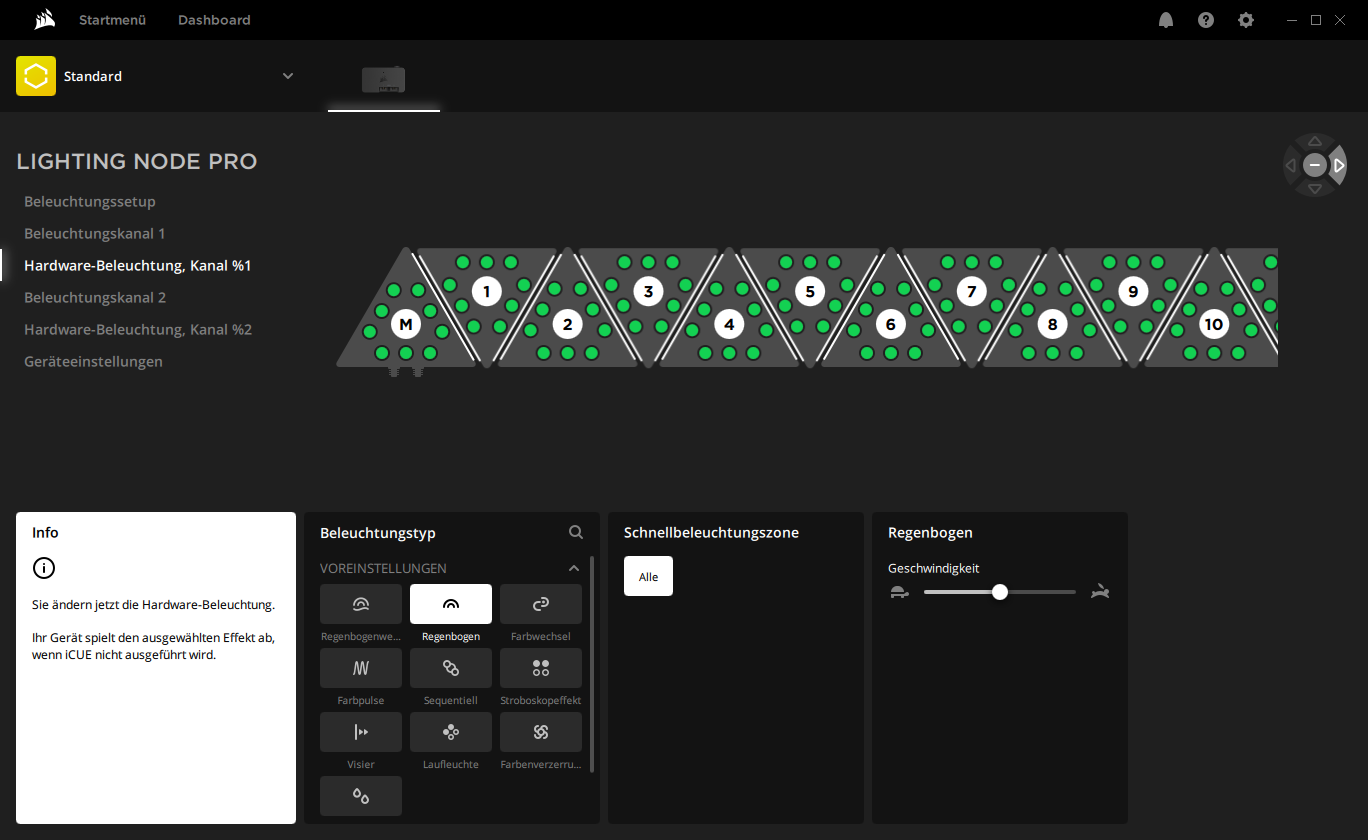Open Beleuchtungskanal 2
This screenshot has height=840, width=1368.
pyautogui.click(x=95, y=297)
